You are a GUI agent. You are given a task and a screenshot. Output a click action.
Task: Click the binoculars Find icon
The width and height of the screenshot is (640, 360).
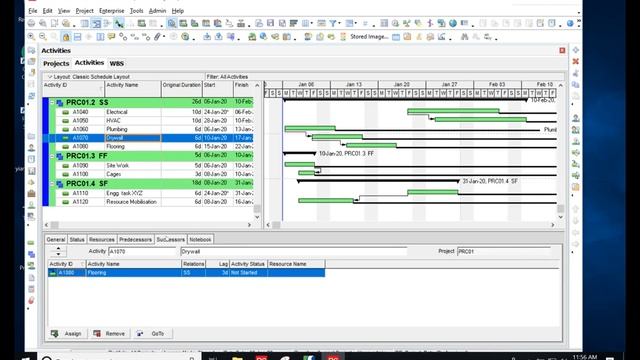coord(464,37)
